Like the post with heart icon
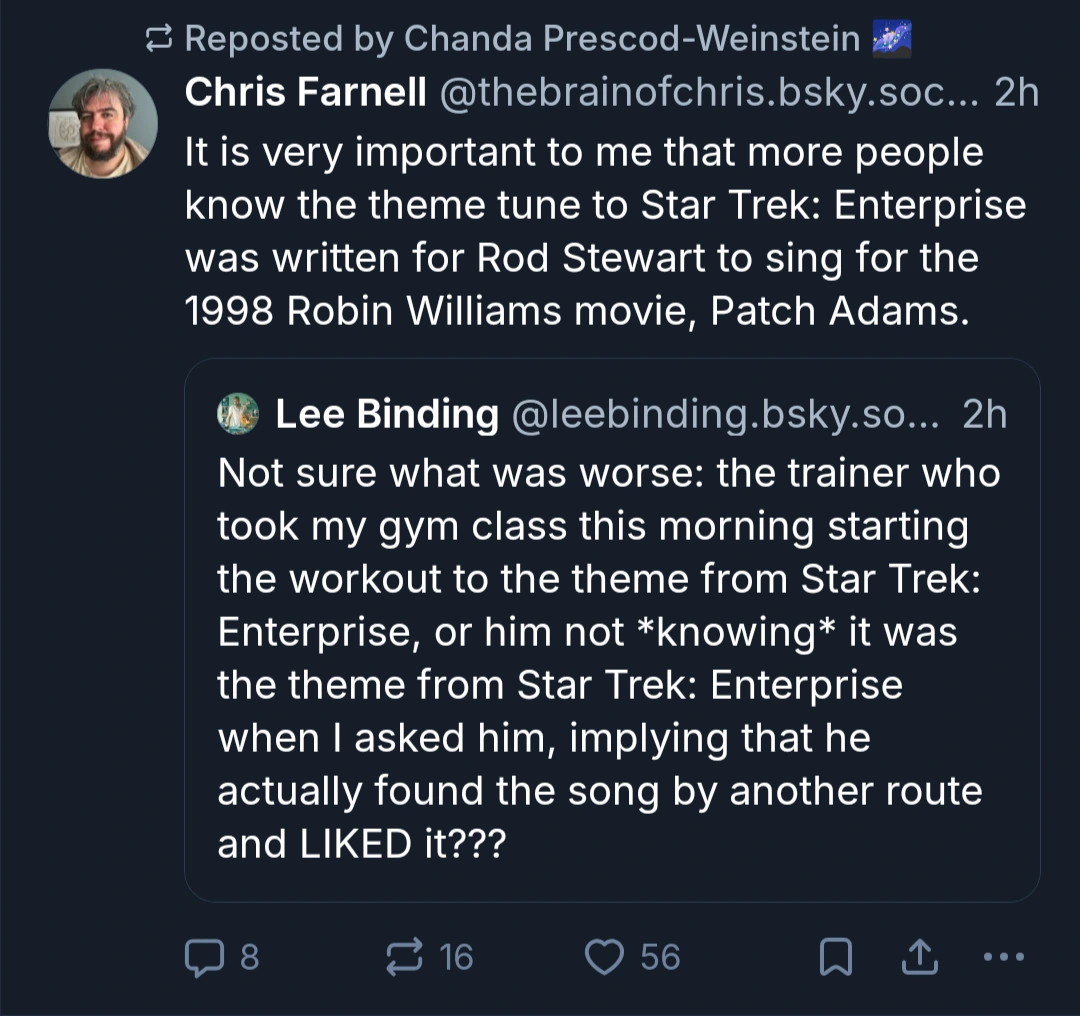1080x1016 pixels. tap(603, 957)
